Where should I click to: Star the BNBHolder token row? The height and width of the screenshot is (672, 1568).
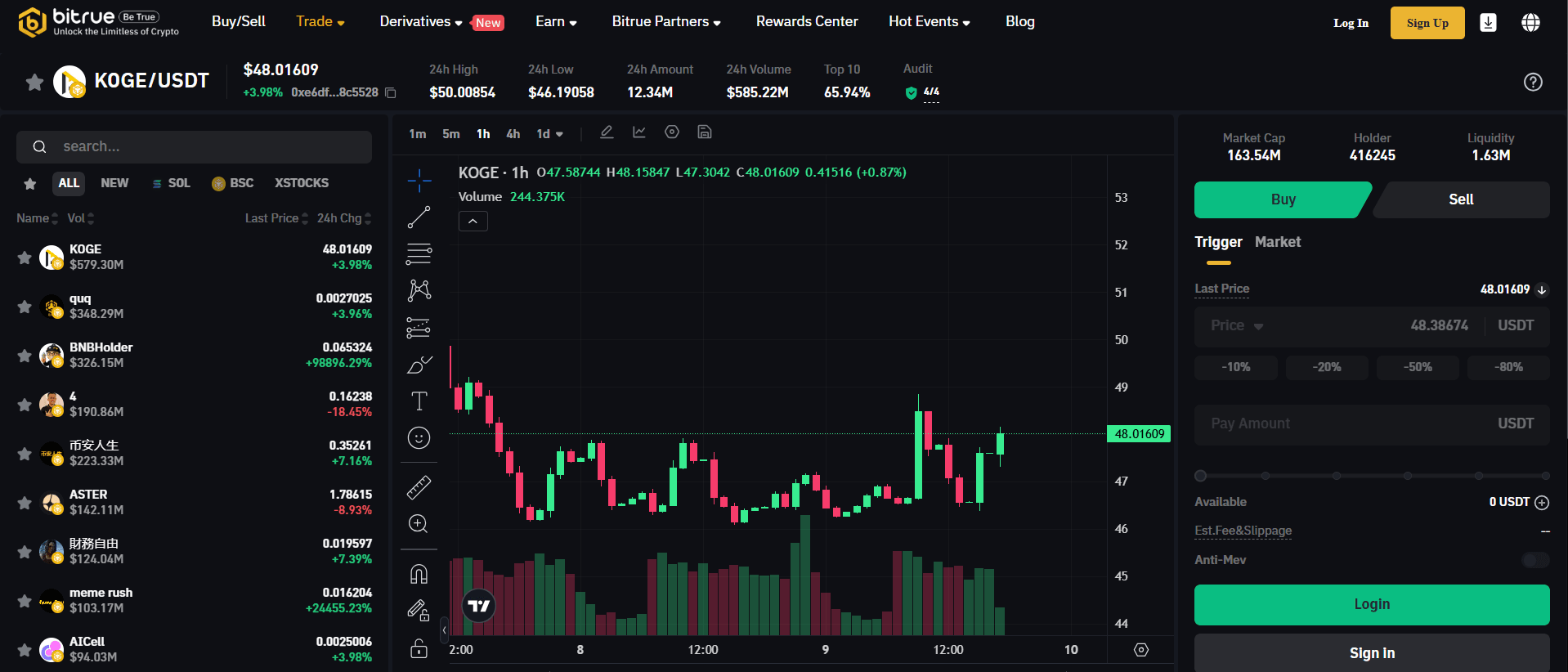coord(25,356)
